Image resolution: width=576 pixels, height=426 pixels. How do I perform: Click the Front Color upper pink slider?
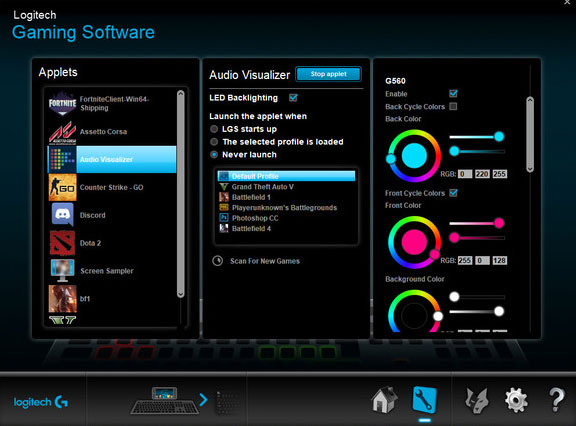pyautogui.click(x=477, y=223)
